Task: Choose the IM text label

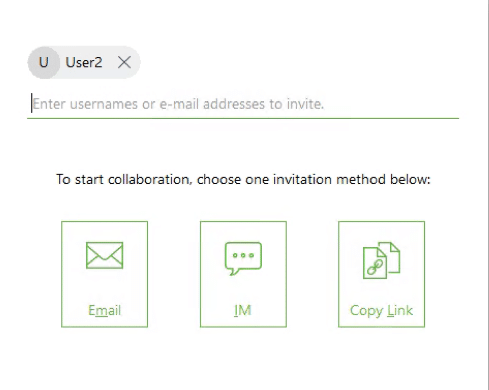Action: 243,311
